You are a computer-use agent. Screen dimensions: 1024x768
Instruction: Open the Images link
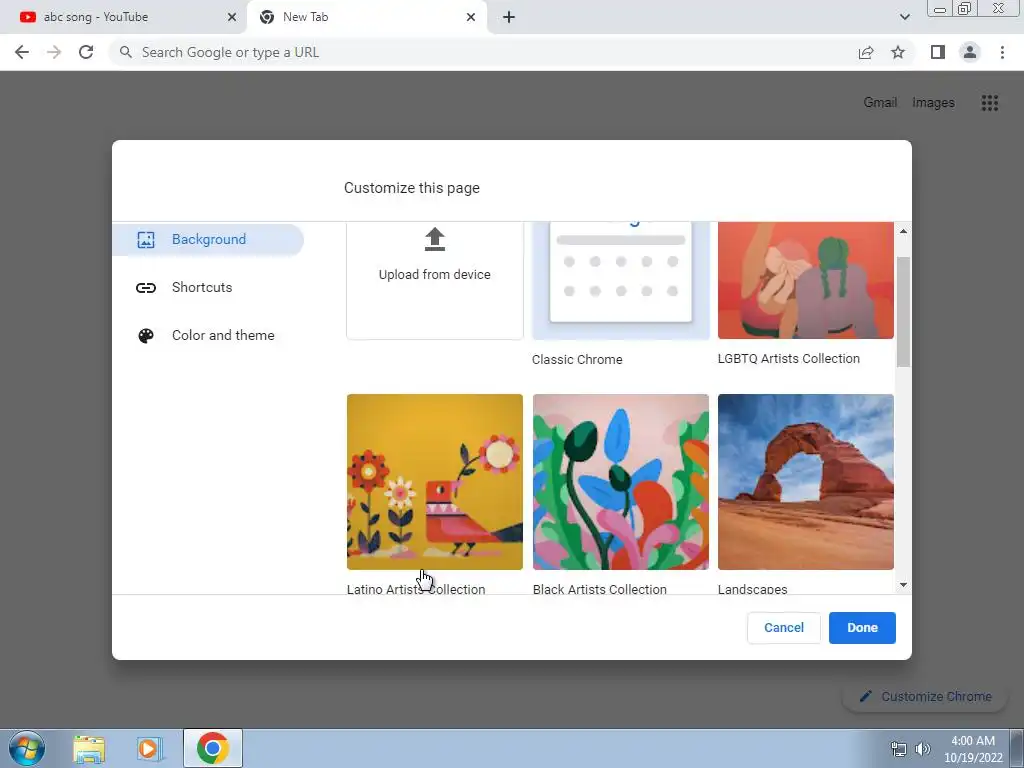[933, 103]
